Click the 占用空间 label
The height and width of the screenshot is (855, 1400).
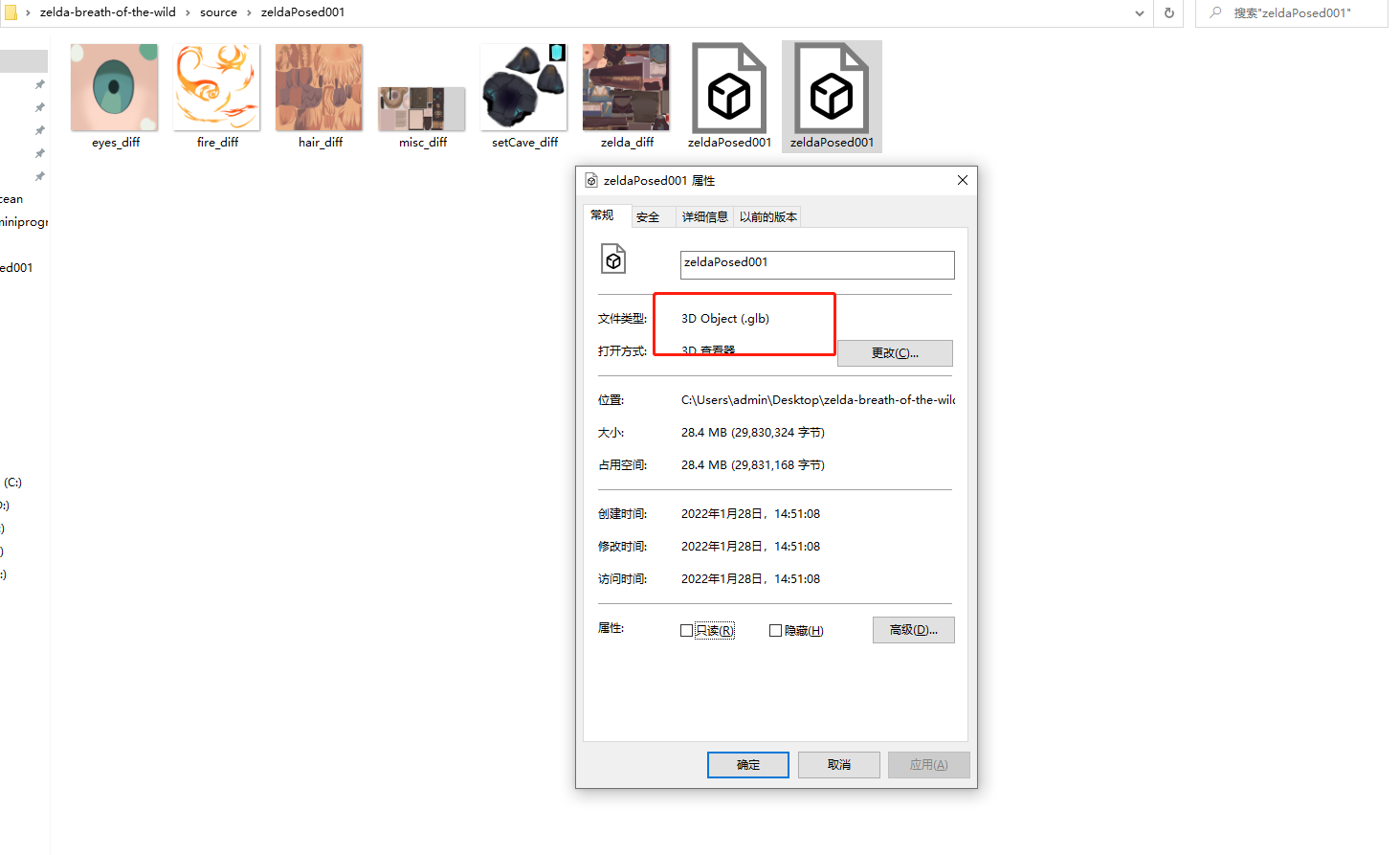coord(622,465)
